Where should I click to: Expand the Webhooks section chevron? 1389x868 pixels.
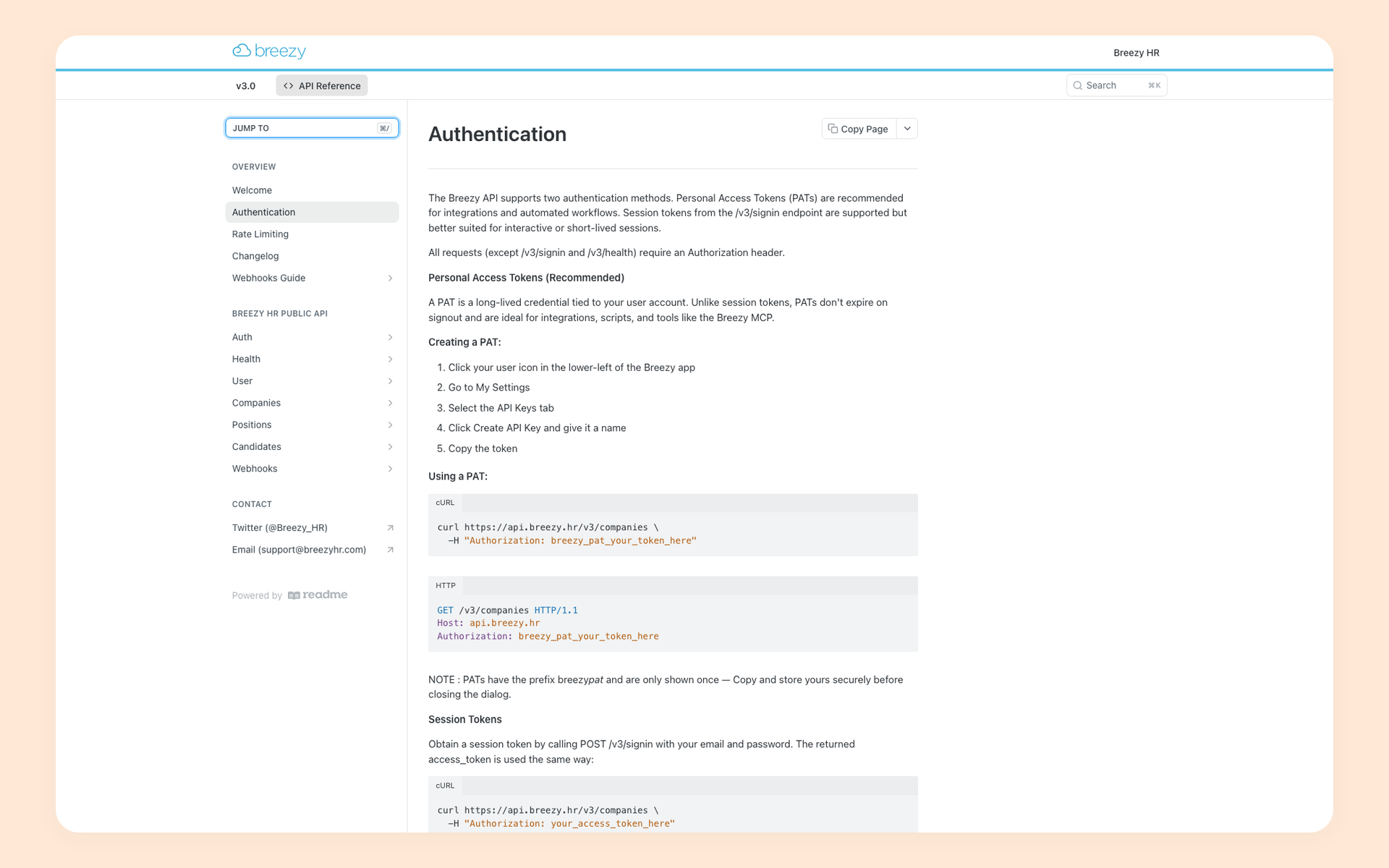point(390,469)
